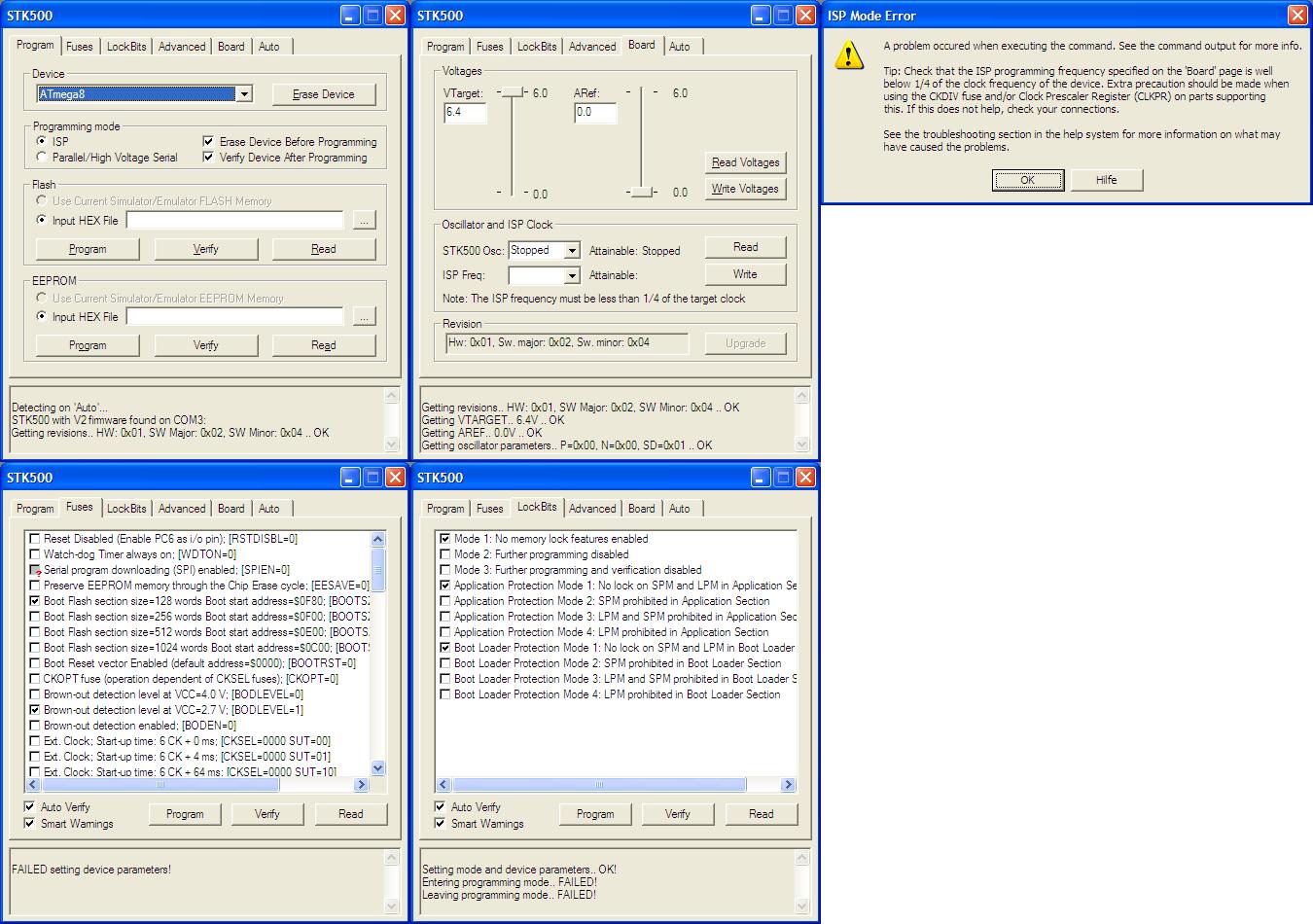Image resolution: width=1313 pixels, height=924 pixels.
Task: Click oscillator Read button on Board tab
Action: coord(745,247)
